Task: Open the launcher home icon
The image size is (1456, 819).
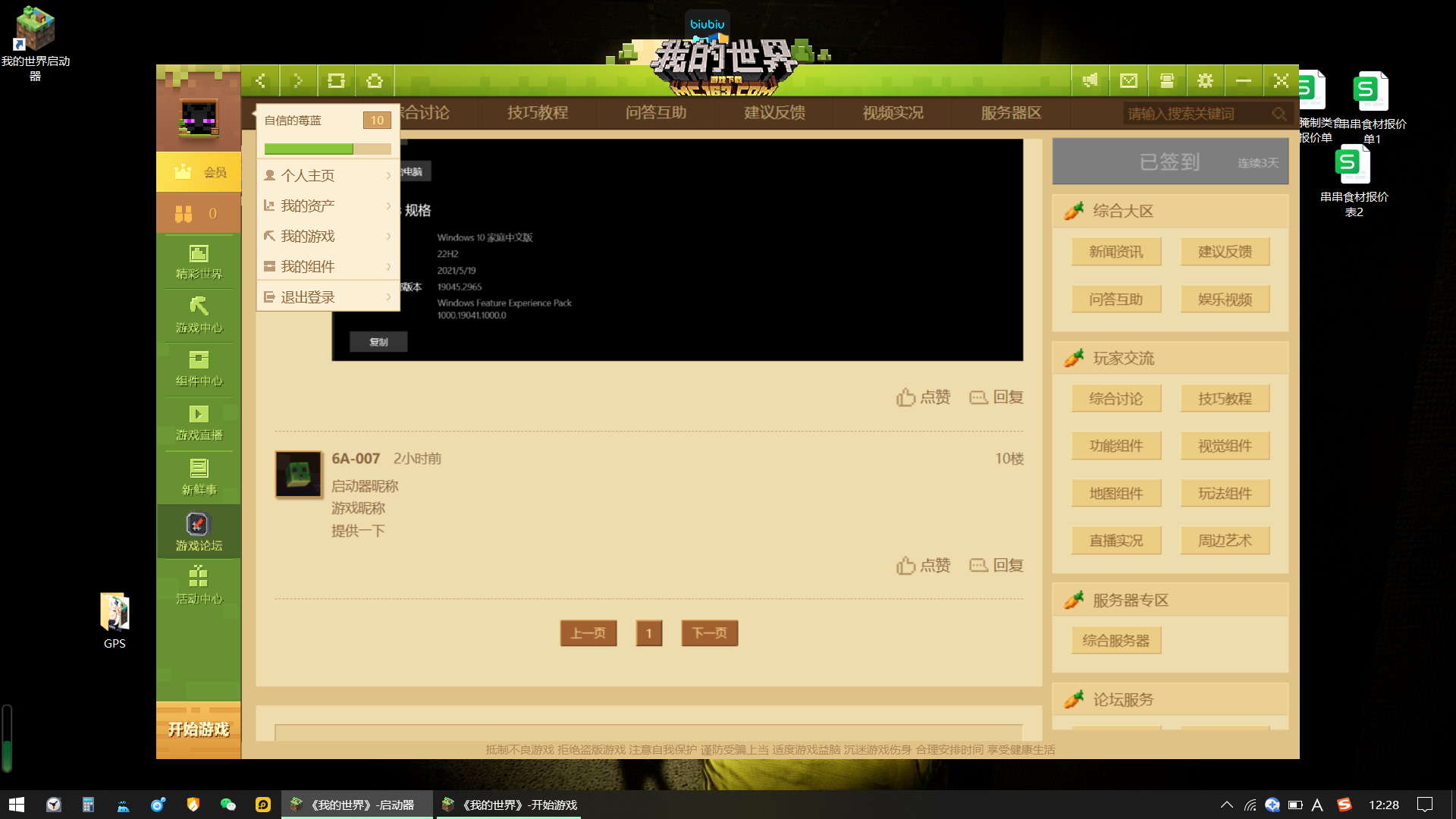Action: tap(375, 80)
